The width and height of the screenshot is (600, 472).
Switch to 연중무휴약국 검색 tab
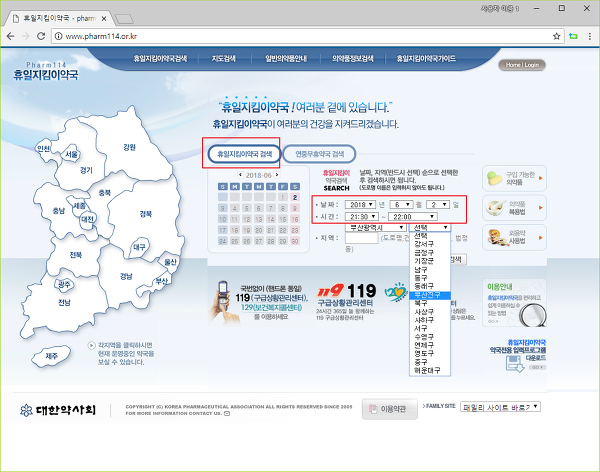pyautogui.click(x=320, y=154)
